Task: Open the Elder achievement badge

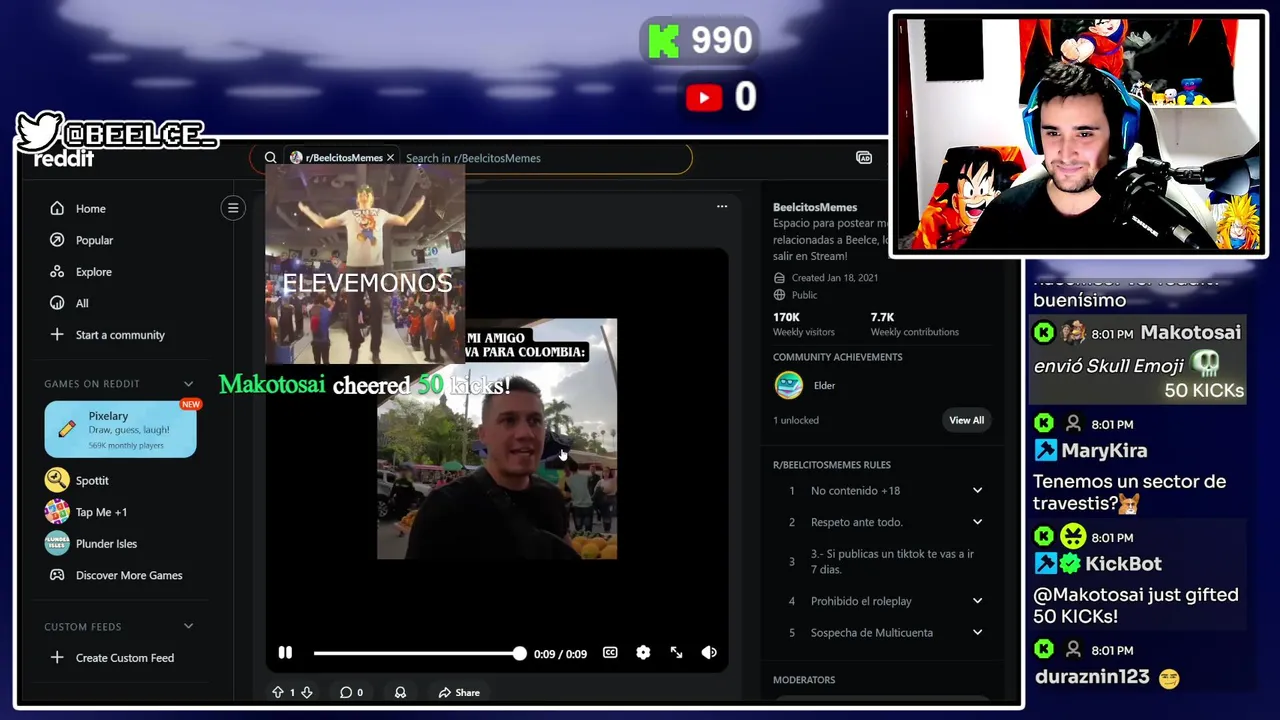Action: [789, 385]
